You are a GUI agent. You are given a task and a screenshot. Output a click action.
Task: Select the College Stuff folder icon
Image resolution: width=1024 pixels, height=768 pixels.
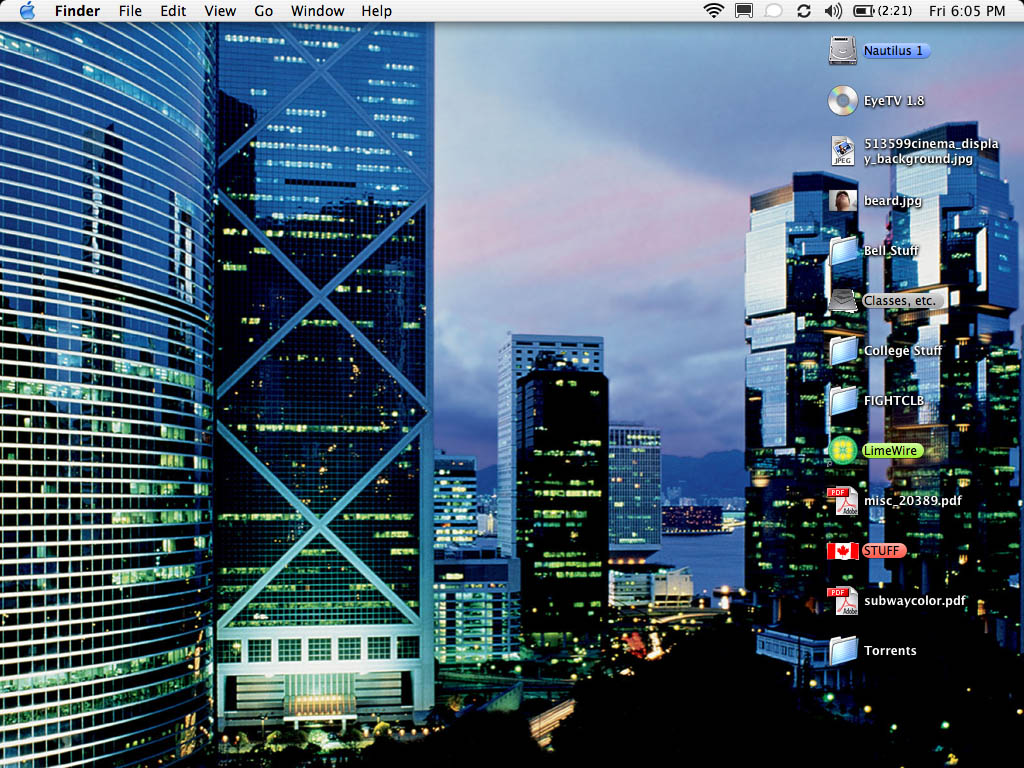[842, 351]
